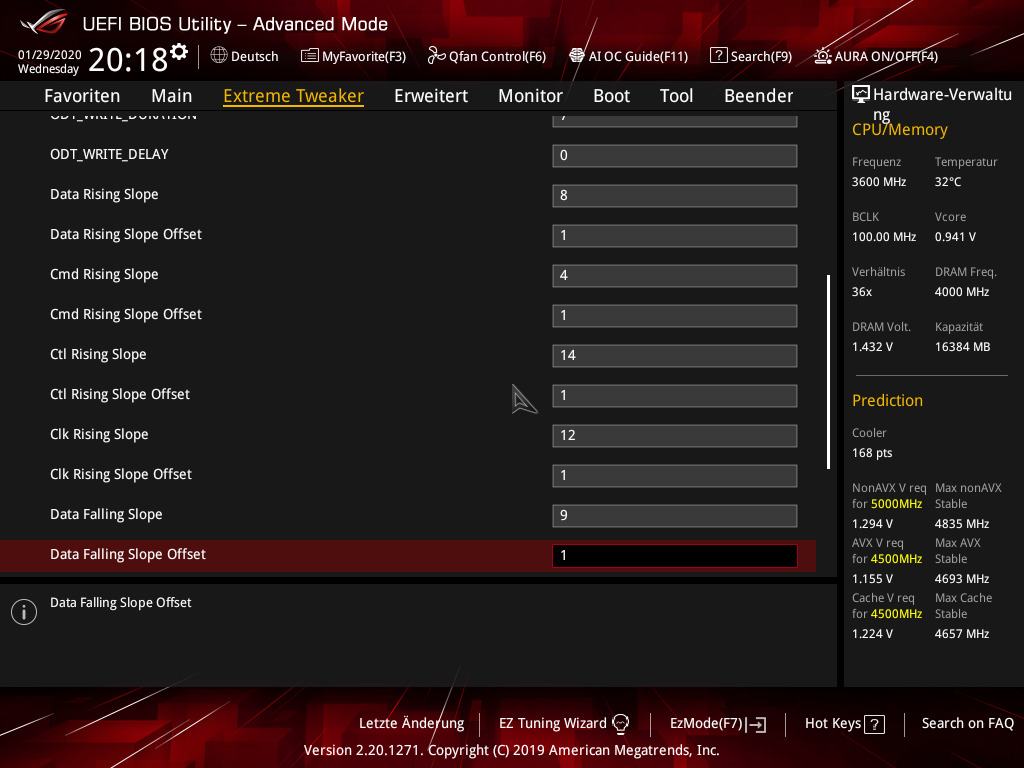Edit Cmd Rising Slope Offset field
Screen dimensions: 1024x768
[675, 315]
